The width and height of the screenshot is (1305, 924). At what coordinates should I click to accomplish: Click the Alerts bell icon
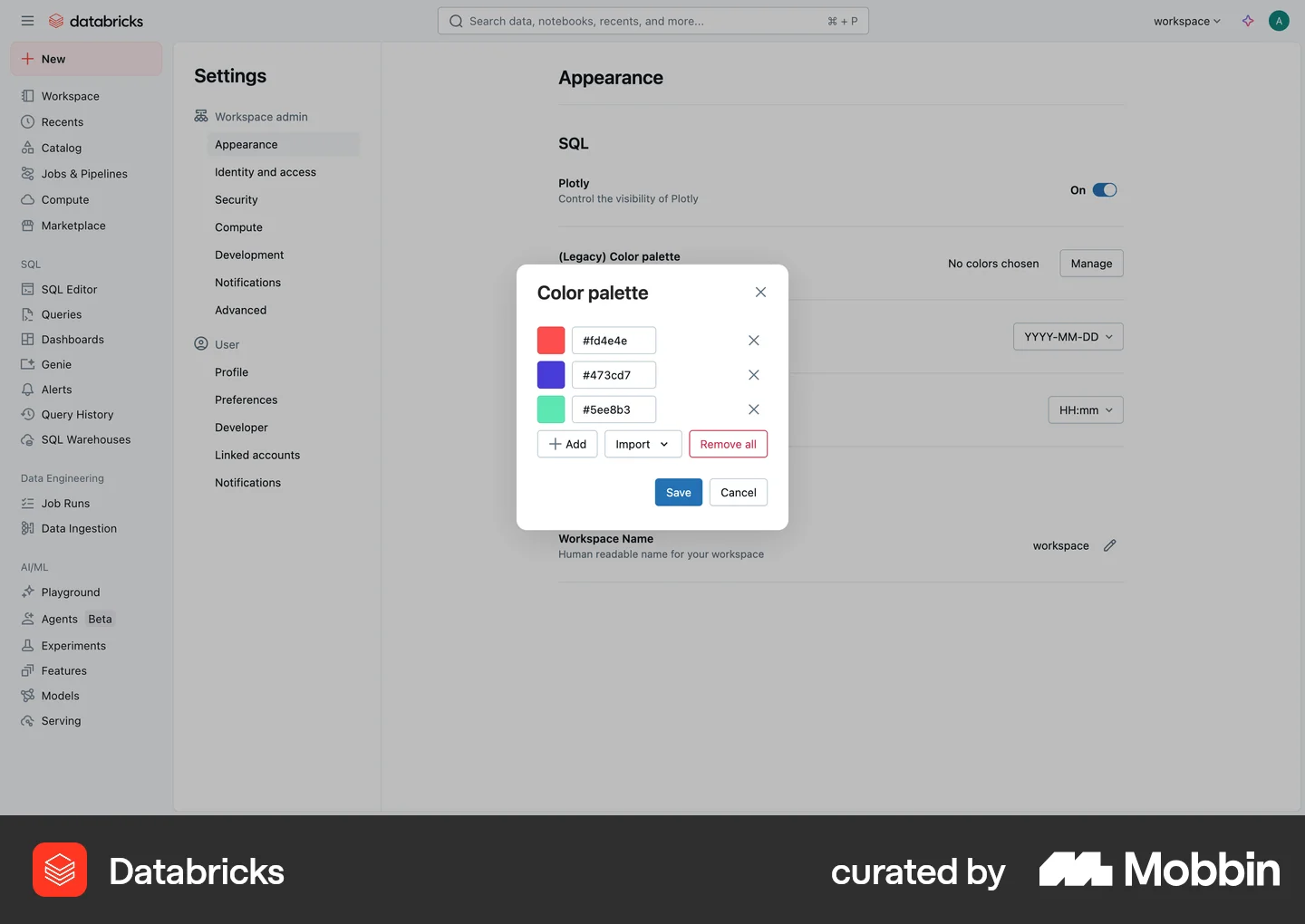27,390
